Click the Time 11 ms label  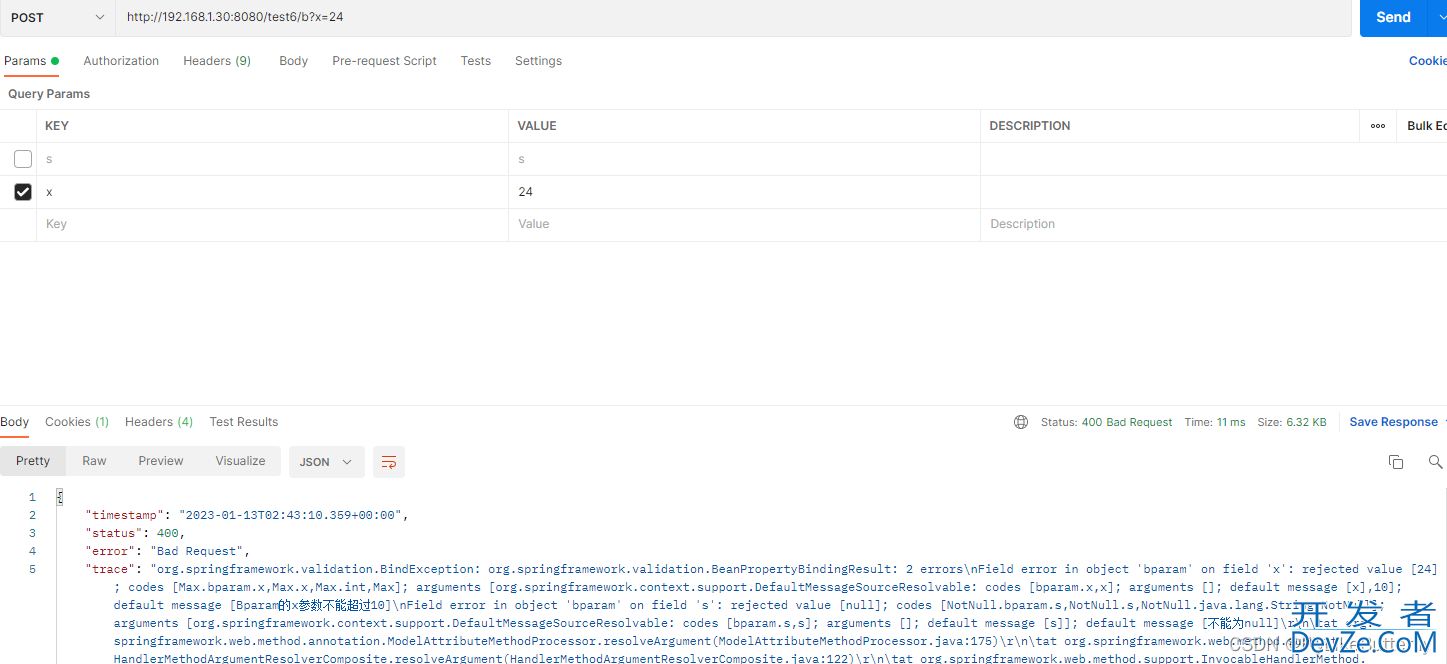coord(1215,422)
